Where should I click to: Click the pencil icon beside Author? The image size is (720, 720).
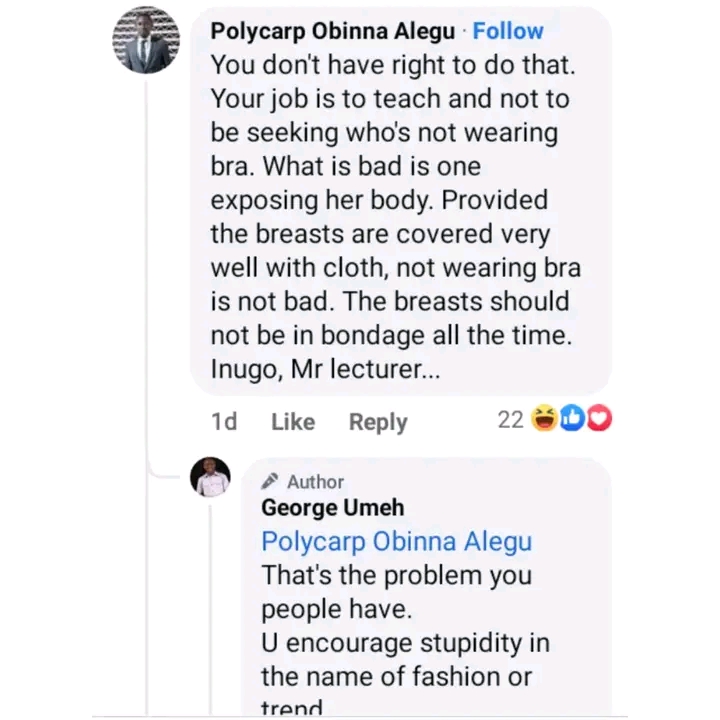tap(270, 481)
